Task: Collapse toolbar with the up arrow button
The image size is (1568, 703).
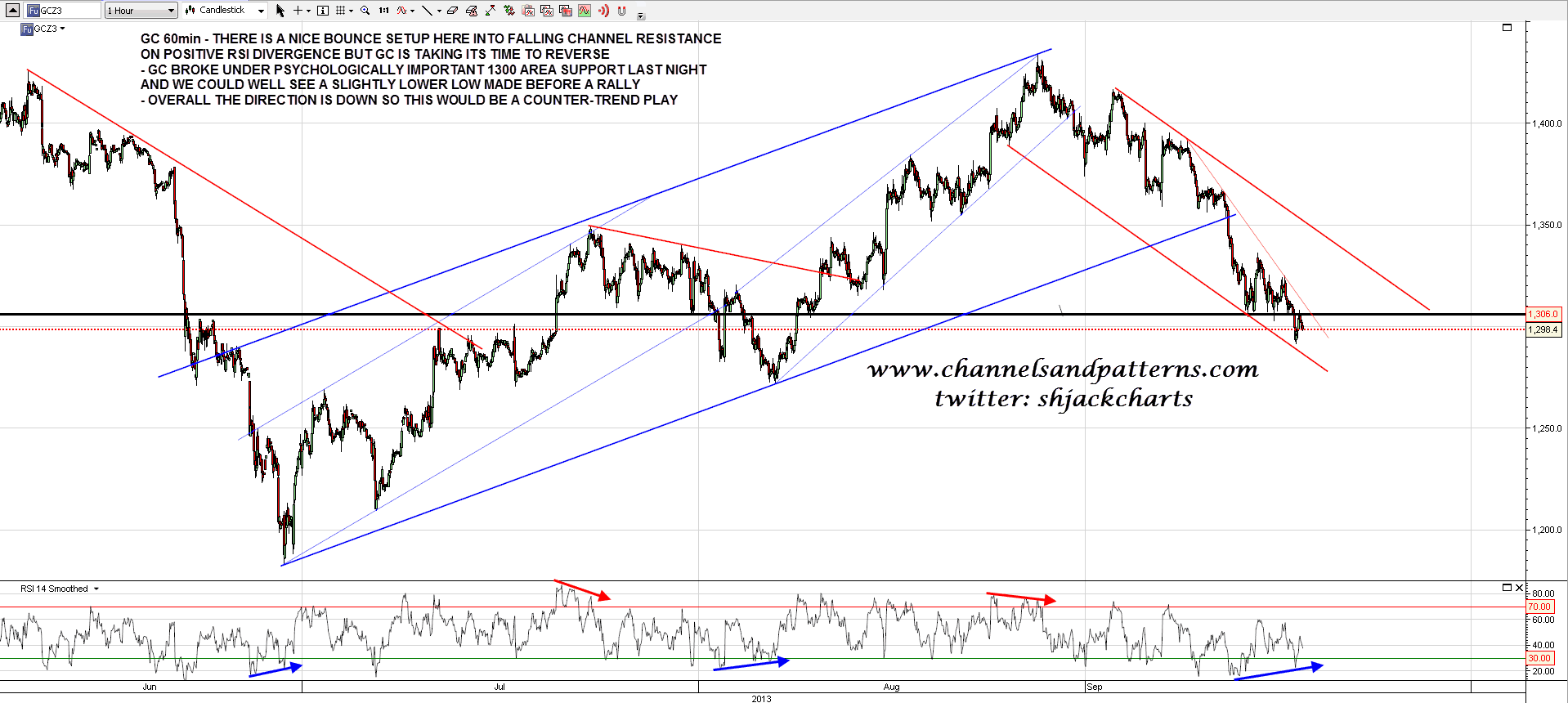Action: [12, 11]
